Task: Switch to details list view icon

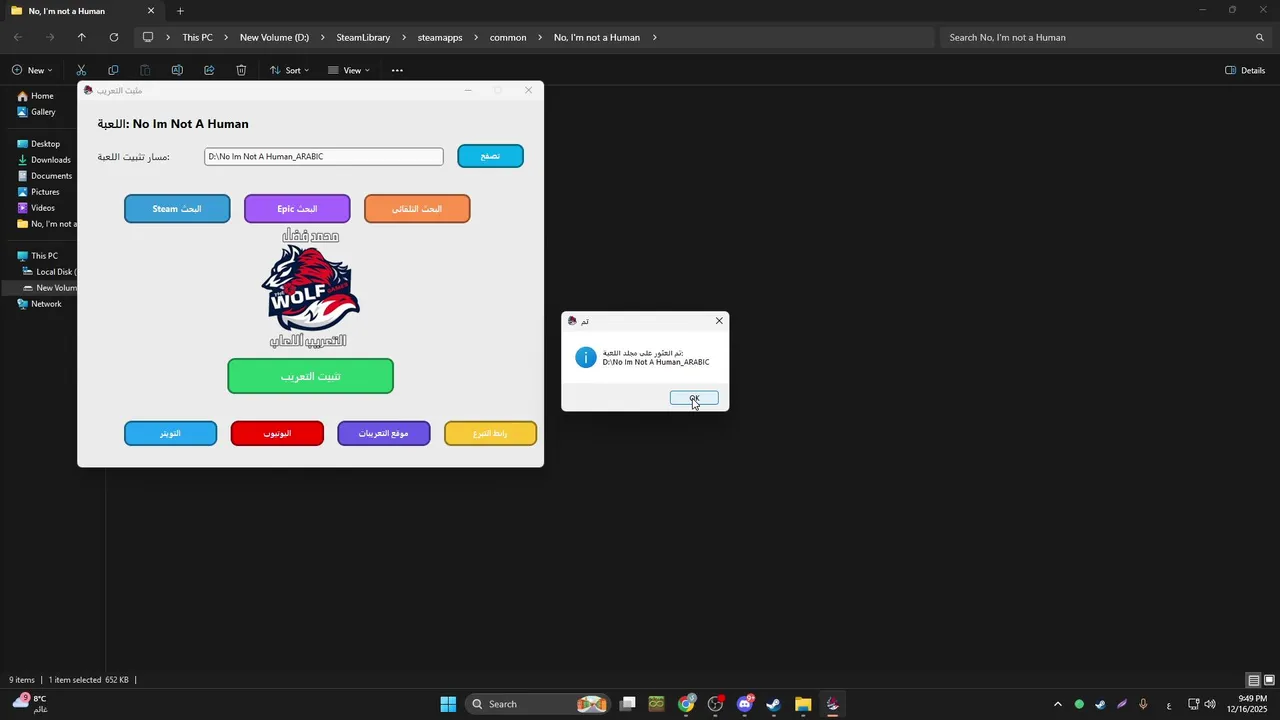Action: (x=1253, y=680)
